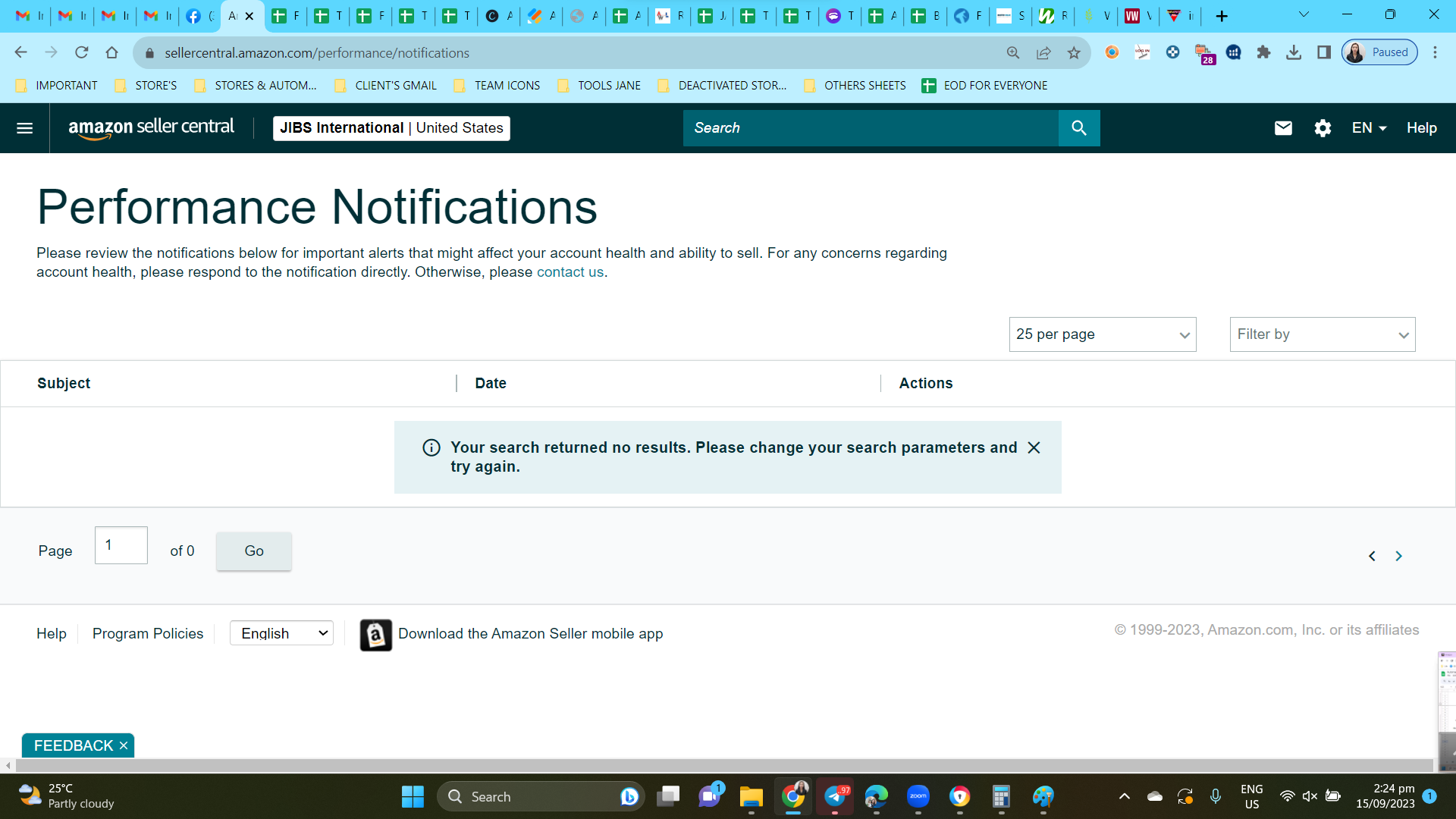1456x819 pixels.
Task: Click the Go page button
Action: coord(254,551)
